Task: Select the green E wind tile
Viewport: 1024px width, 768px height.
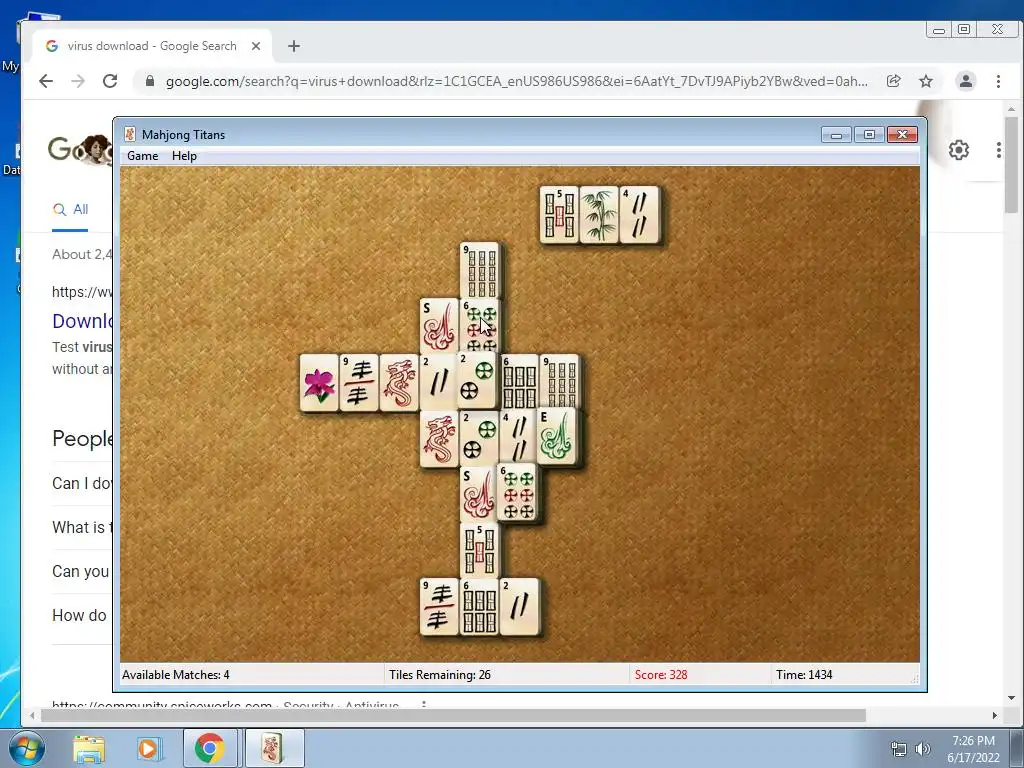Action: (x=557, y=437)
